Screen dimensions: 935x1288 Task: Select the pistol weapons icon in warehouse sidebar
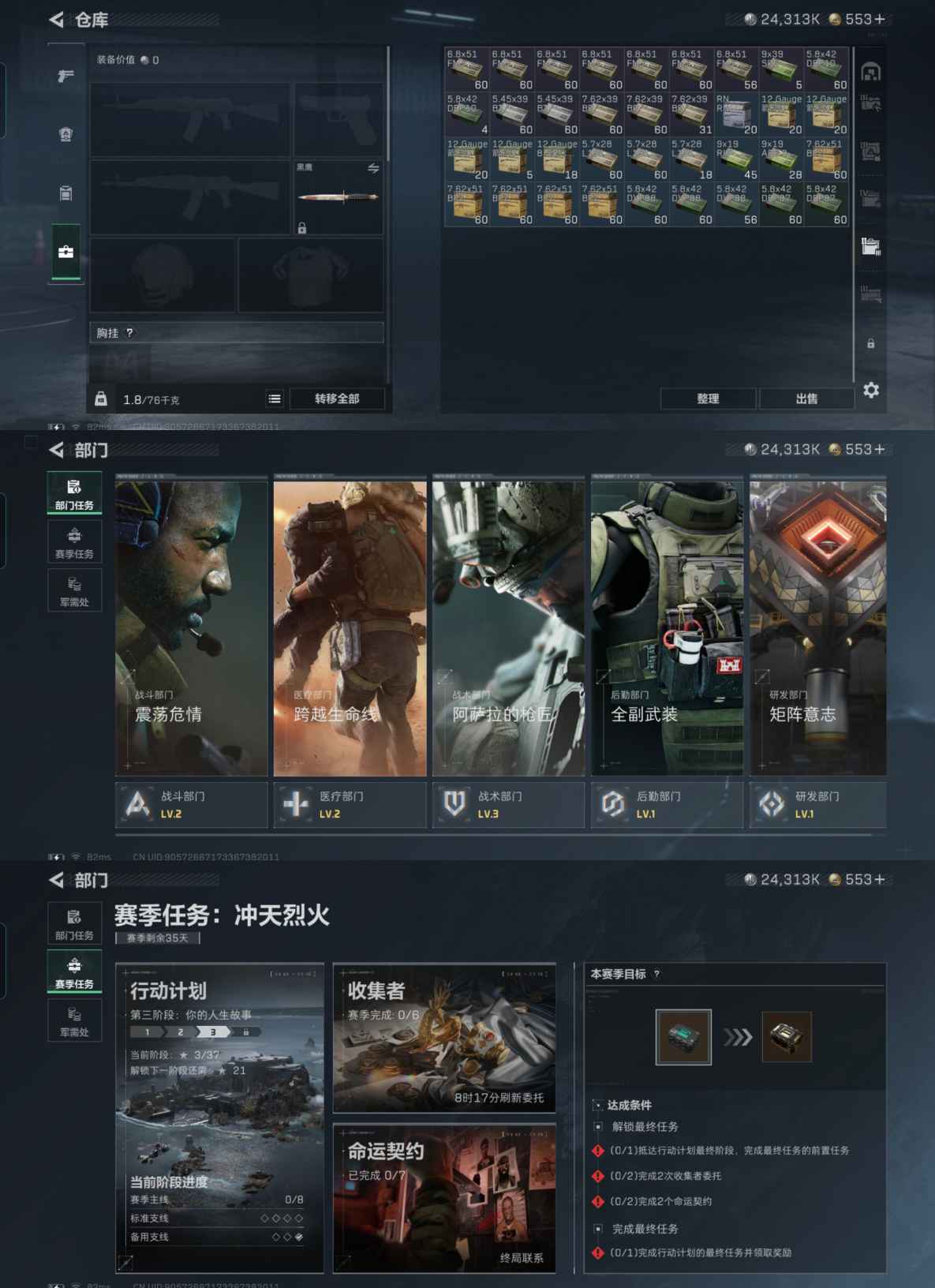pyautogui.click(x=65, y=76)
